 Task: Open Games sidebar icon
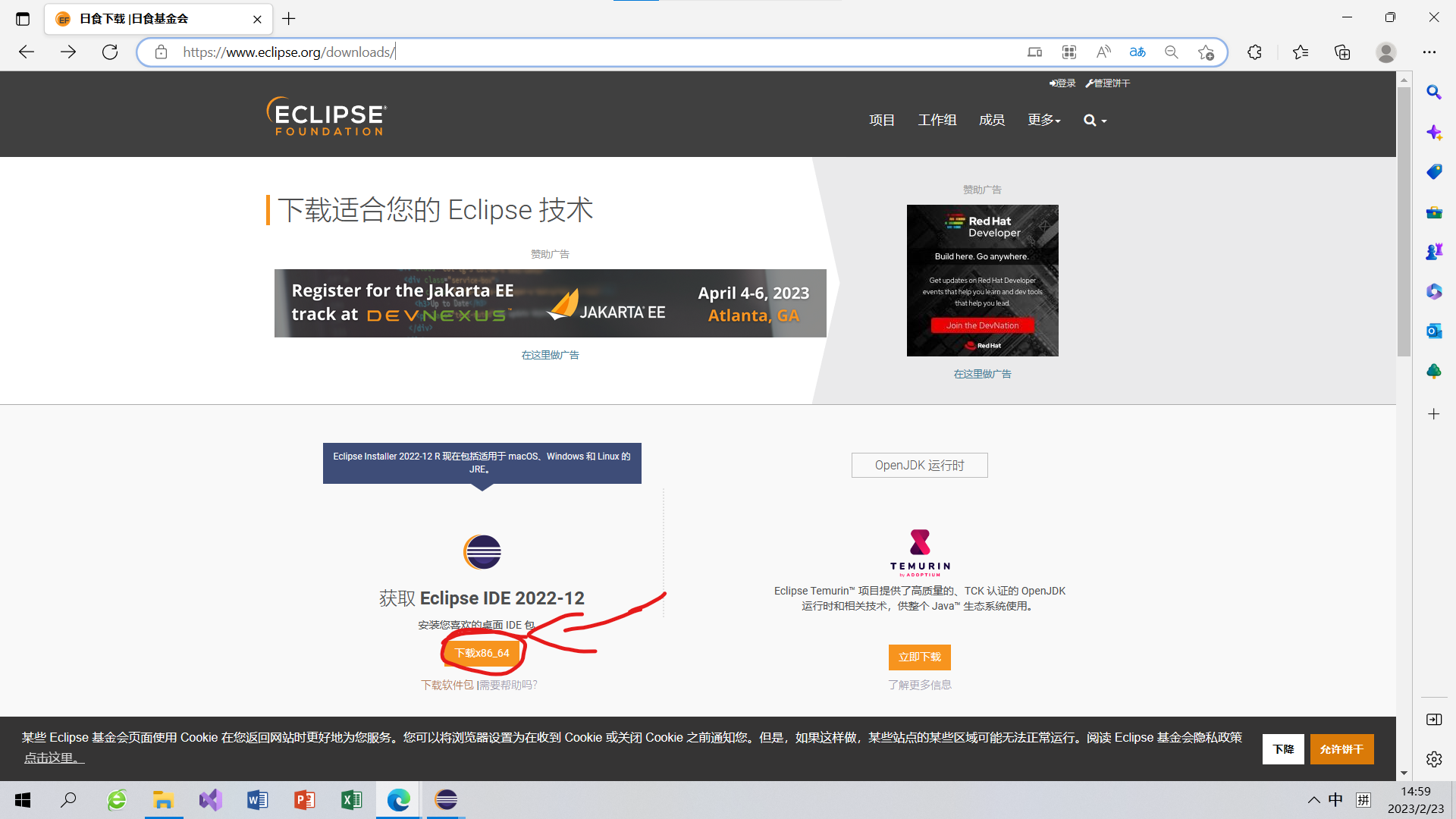[x=1433, y=251]
